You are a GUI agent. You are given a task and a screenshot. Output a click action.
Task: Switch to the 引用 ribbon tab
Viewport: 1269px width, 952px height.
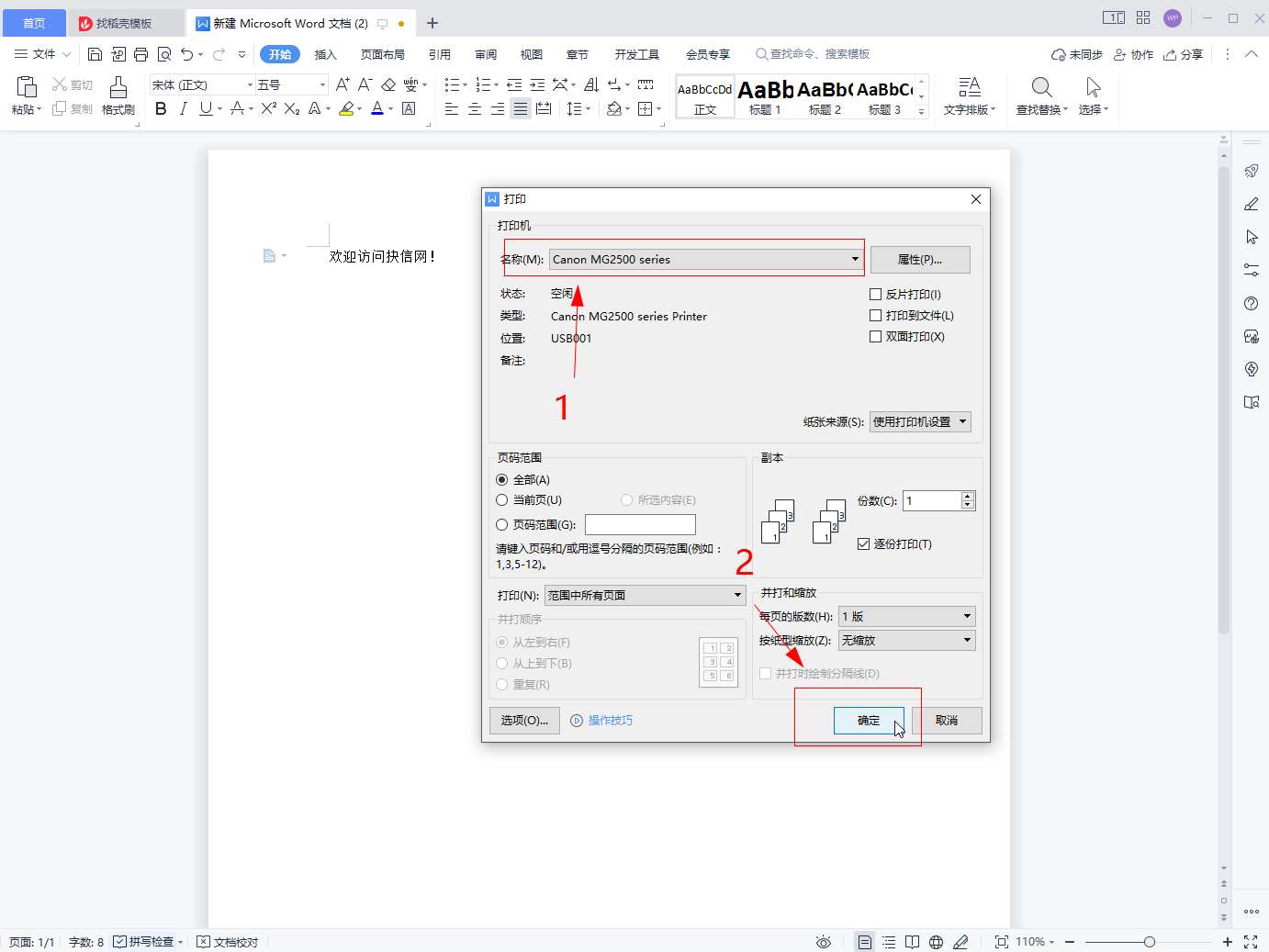440,54
